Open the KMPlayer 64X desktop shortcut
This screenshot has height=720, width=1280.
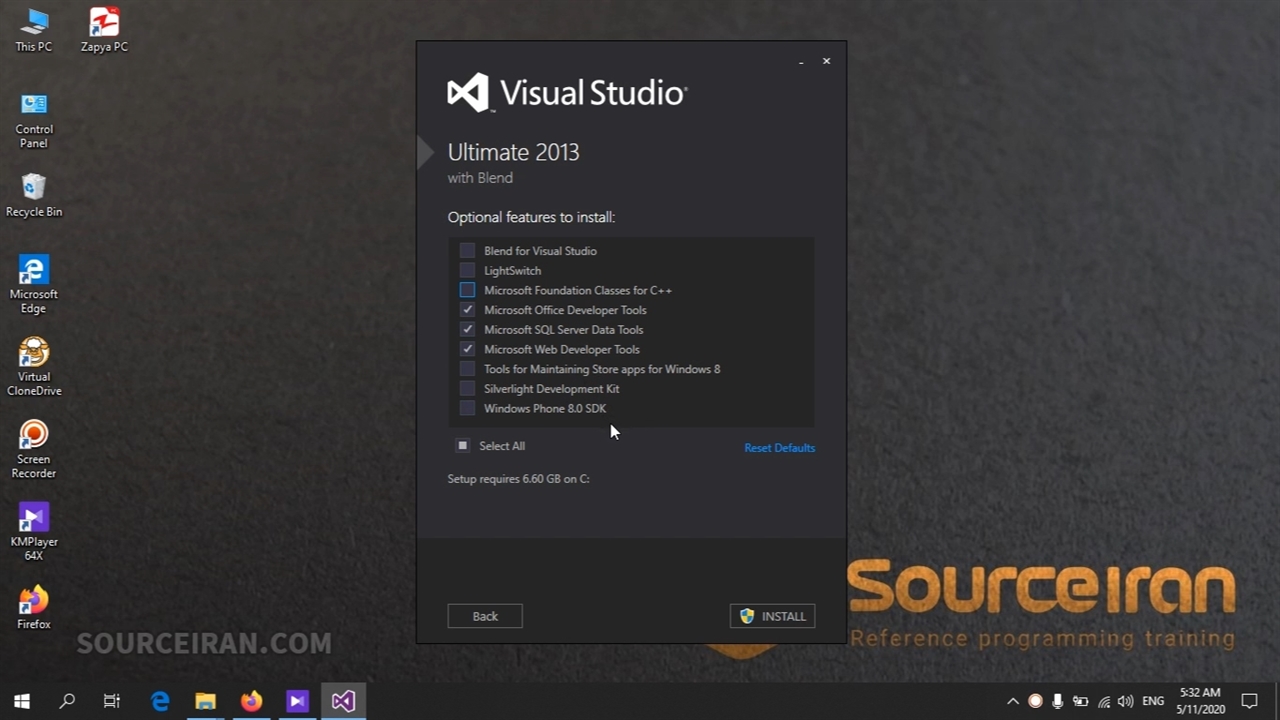point(34,531)
